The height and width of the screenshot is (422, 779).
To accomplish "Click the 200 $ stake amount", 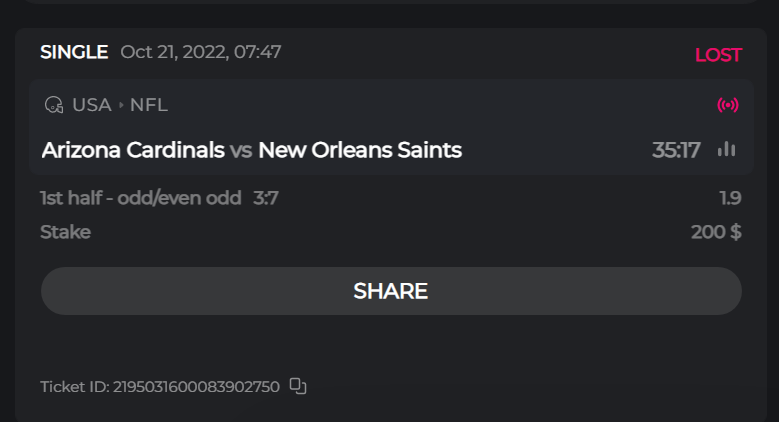I will point(716,232).
